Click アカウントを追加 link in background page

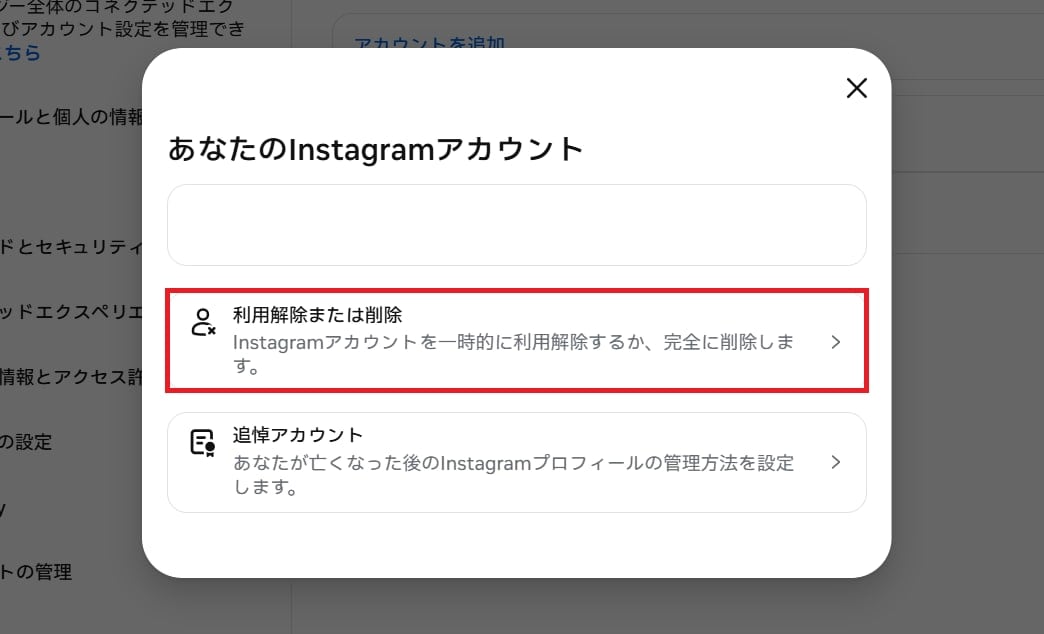(x=429, y=44)
